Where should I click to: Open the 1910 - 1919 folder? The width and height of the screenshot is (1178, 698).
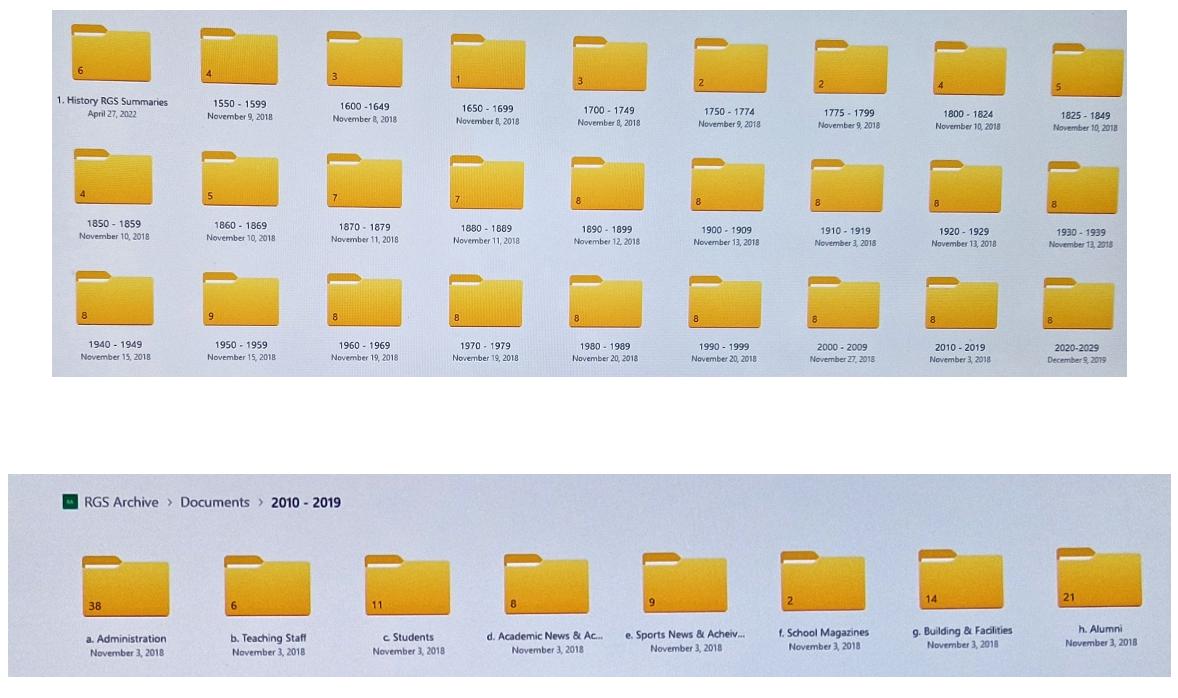pos(847,186)
